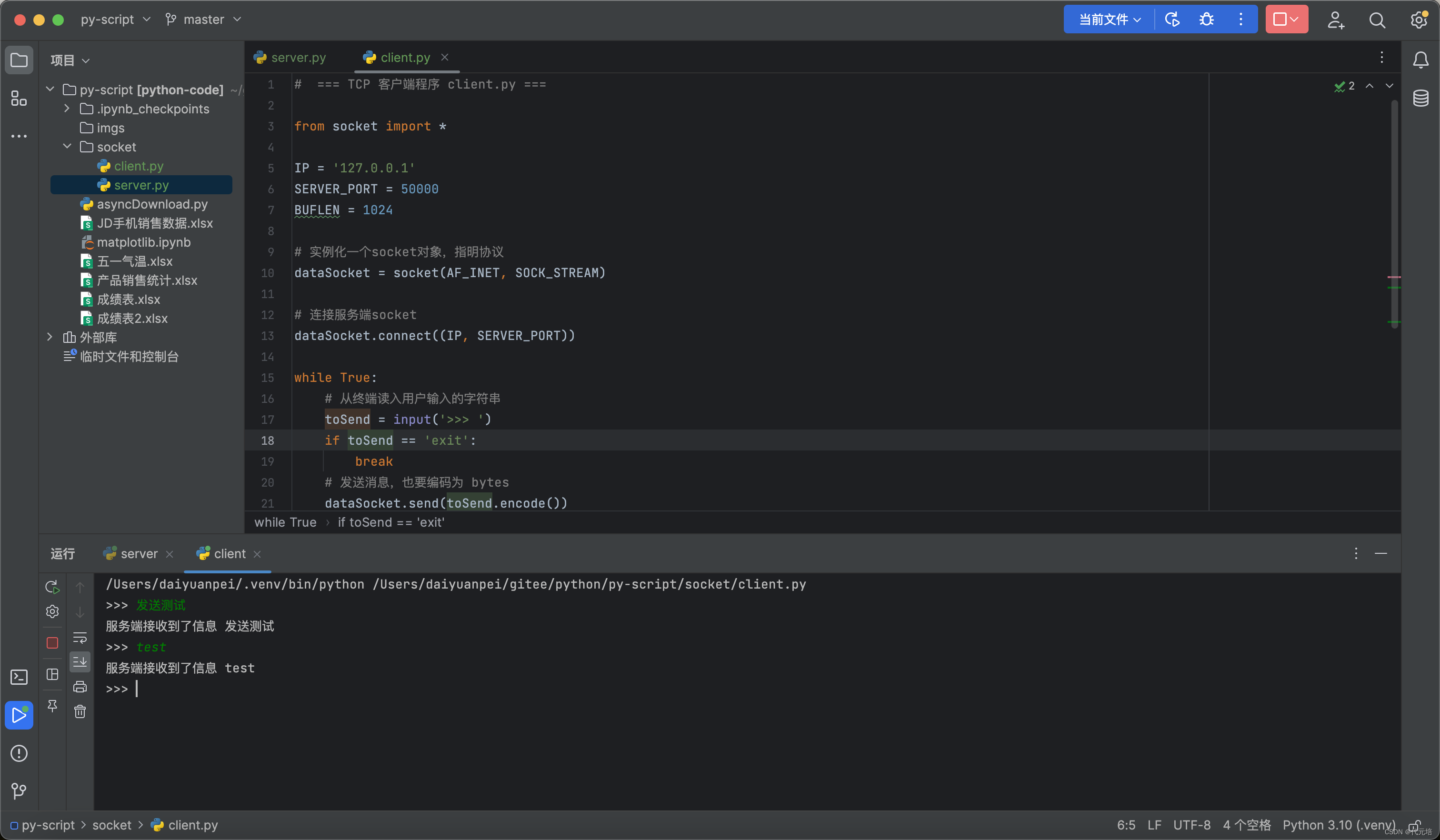Viewport: 1440px width, 840px height.
Task: Stop client process in Run panel
Action: [52, 643]
